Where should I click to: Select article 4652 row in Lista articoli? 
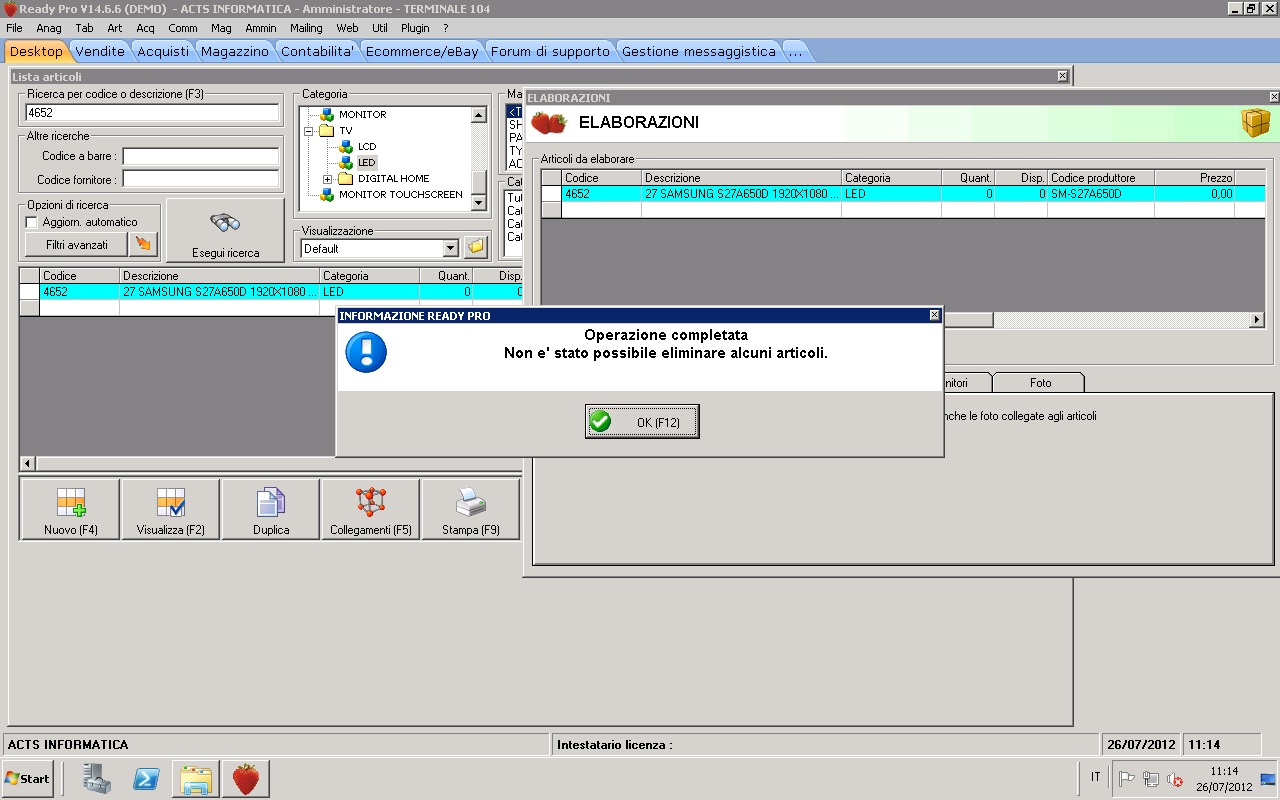(271, 292)
